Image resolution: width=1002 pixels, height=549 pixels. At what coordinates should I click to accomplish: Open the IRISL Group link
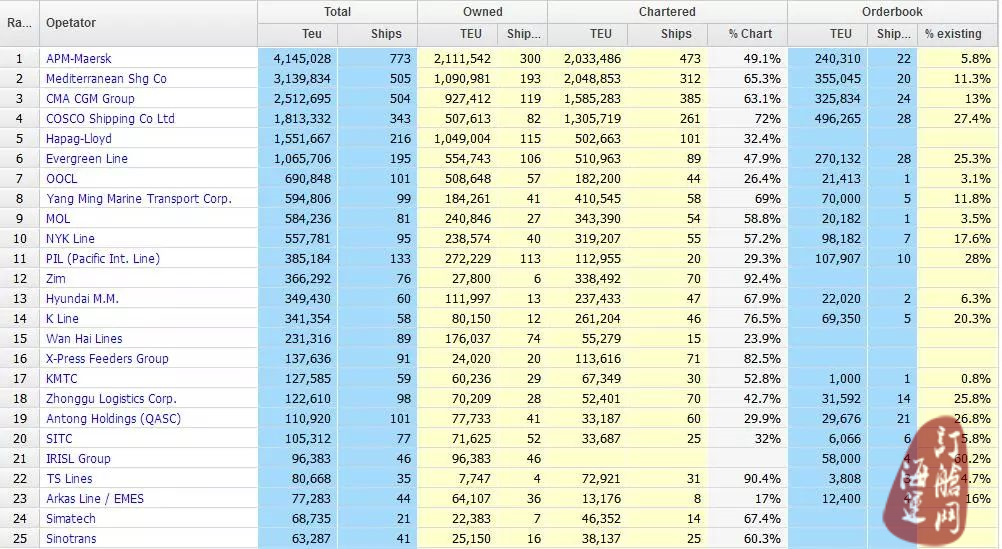click(78, 459)
